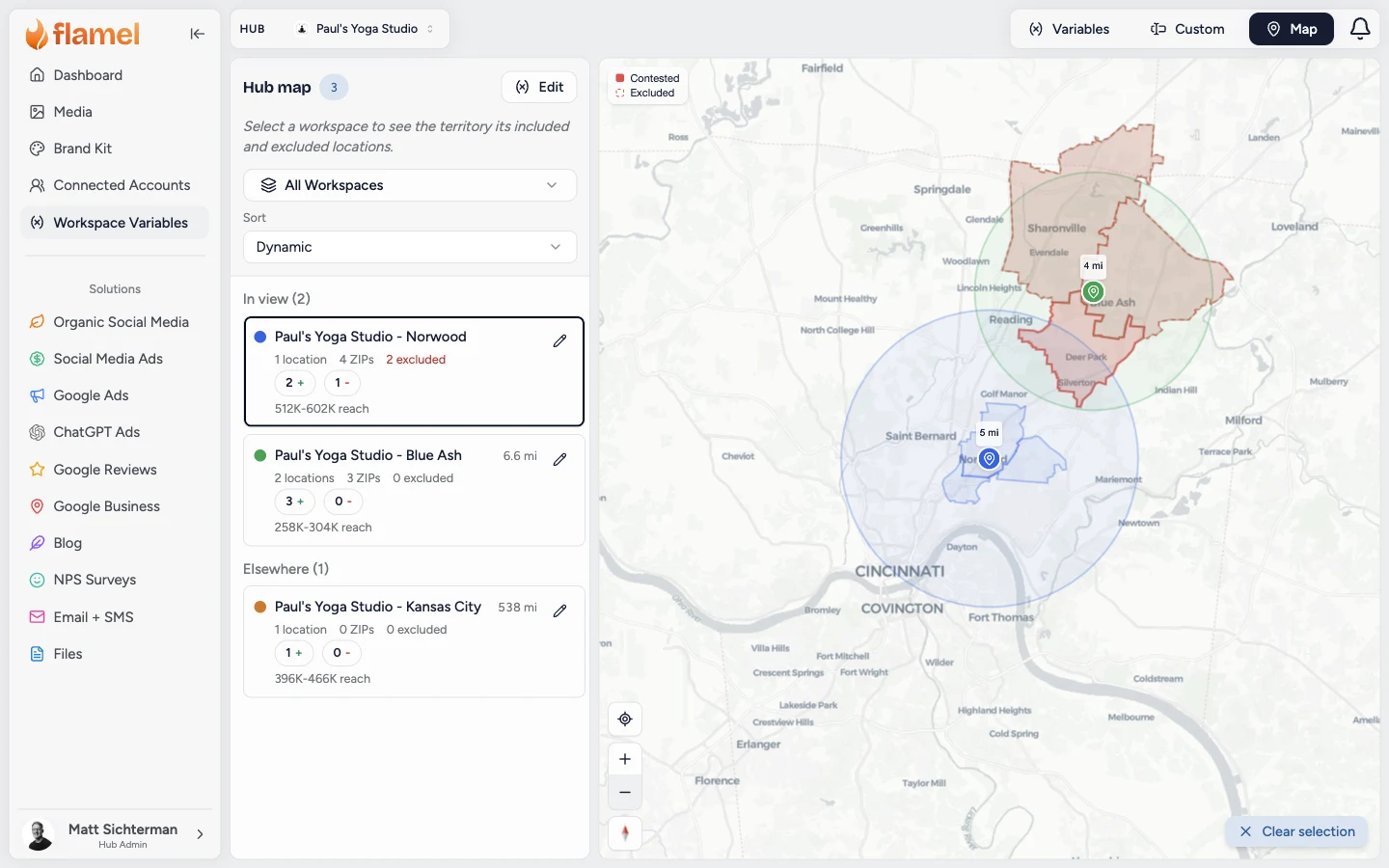
Task: Open Google Business
Action: pyautogui.click(x=115, y=506)
